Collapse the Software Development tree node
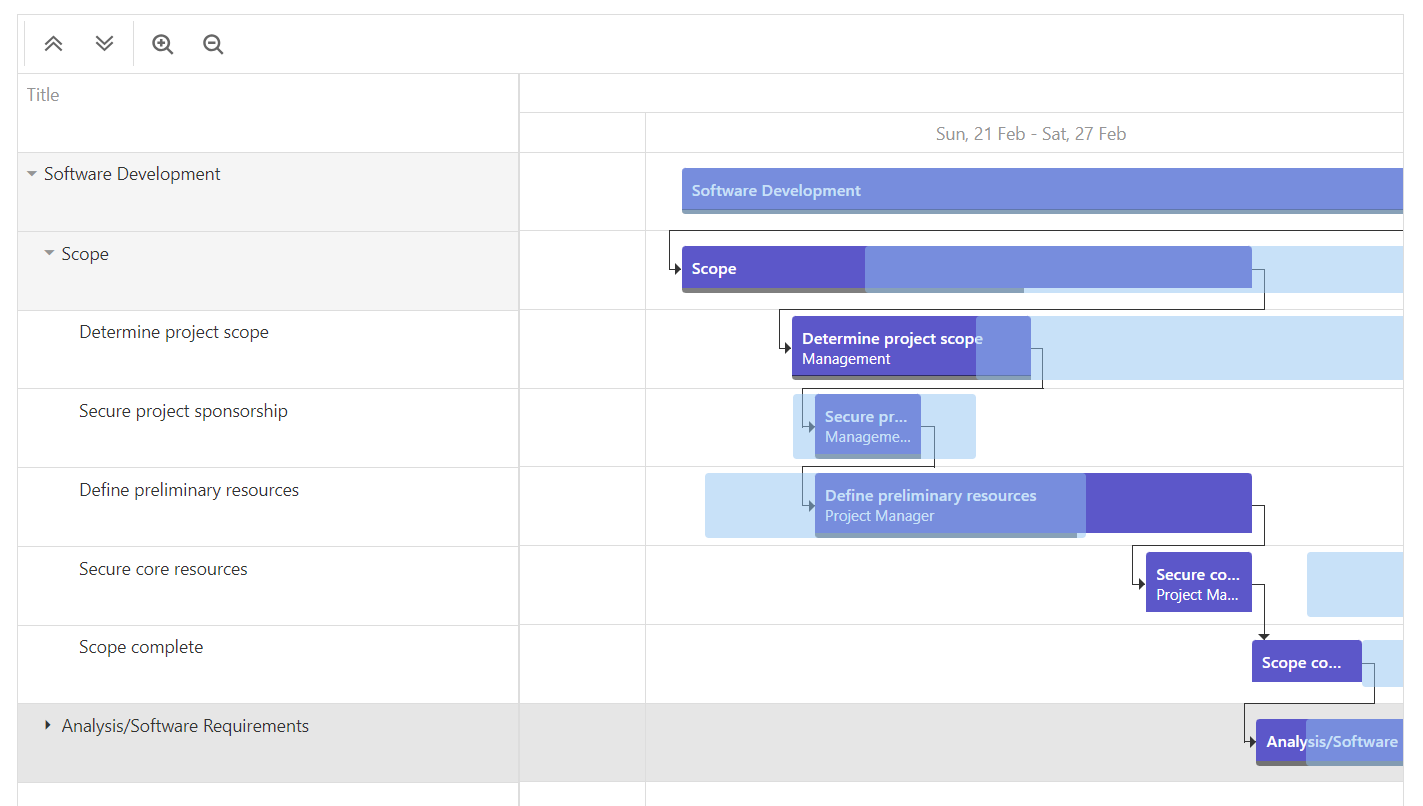 coord(32,174)
